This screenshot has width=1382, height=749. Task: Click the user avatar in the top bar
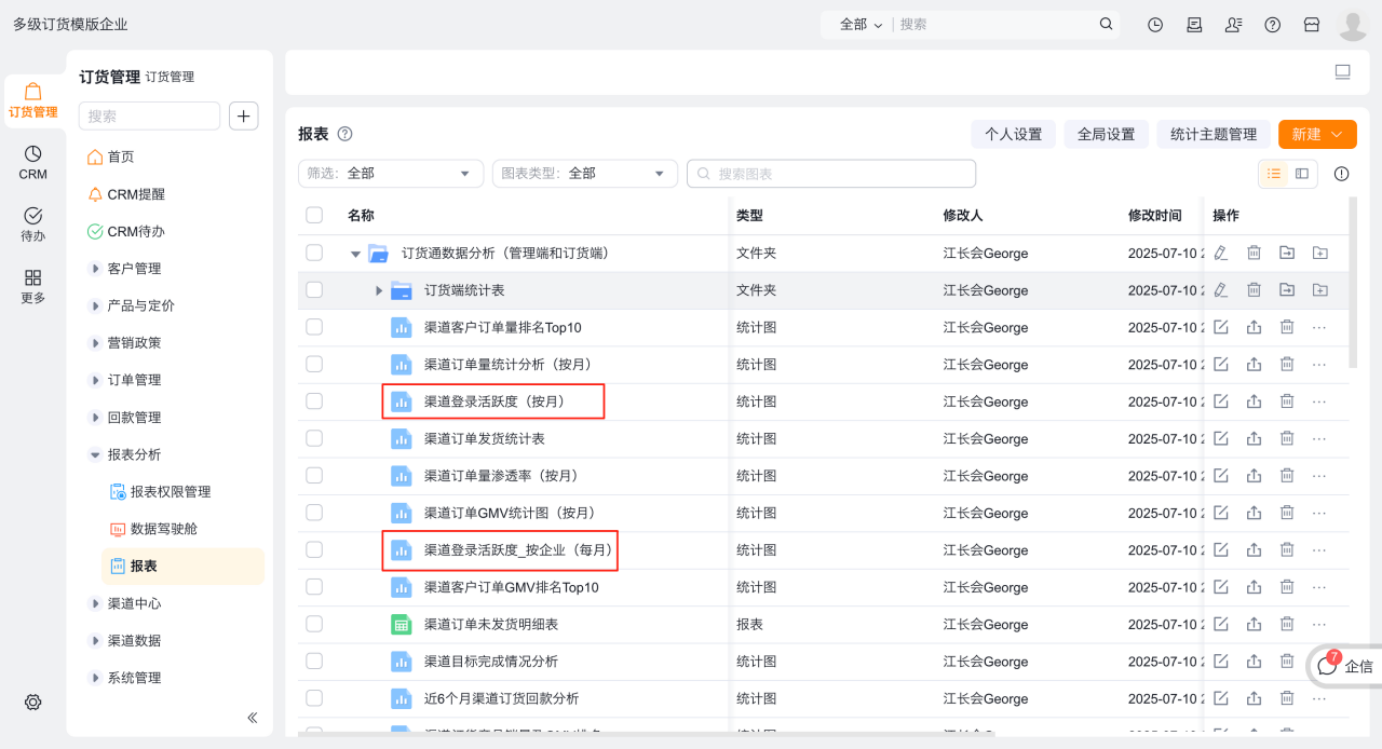1352,25
